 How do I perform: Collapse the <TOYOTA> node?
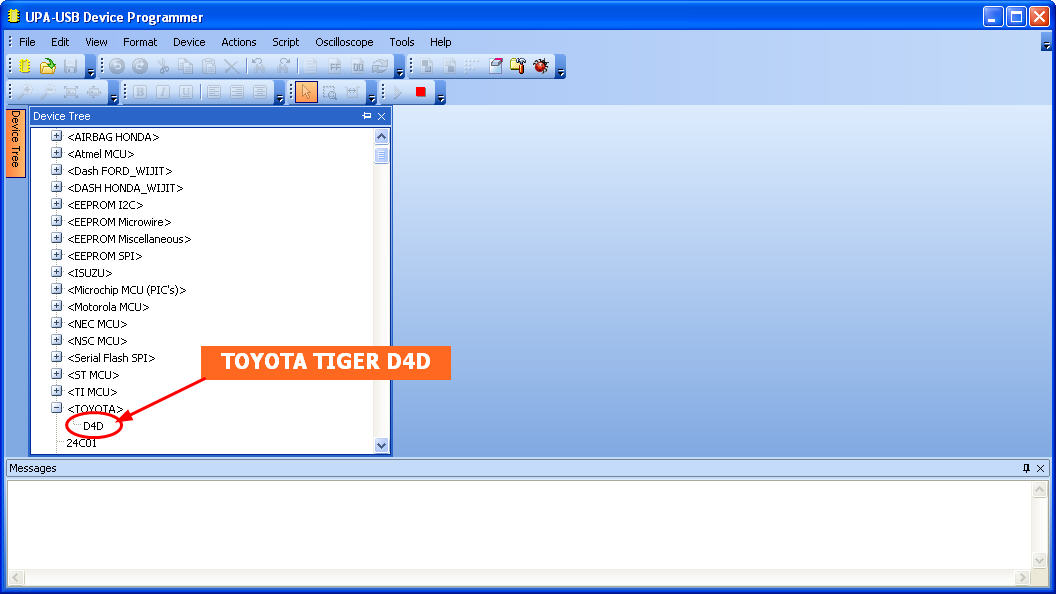[57, 408]
